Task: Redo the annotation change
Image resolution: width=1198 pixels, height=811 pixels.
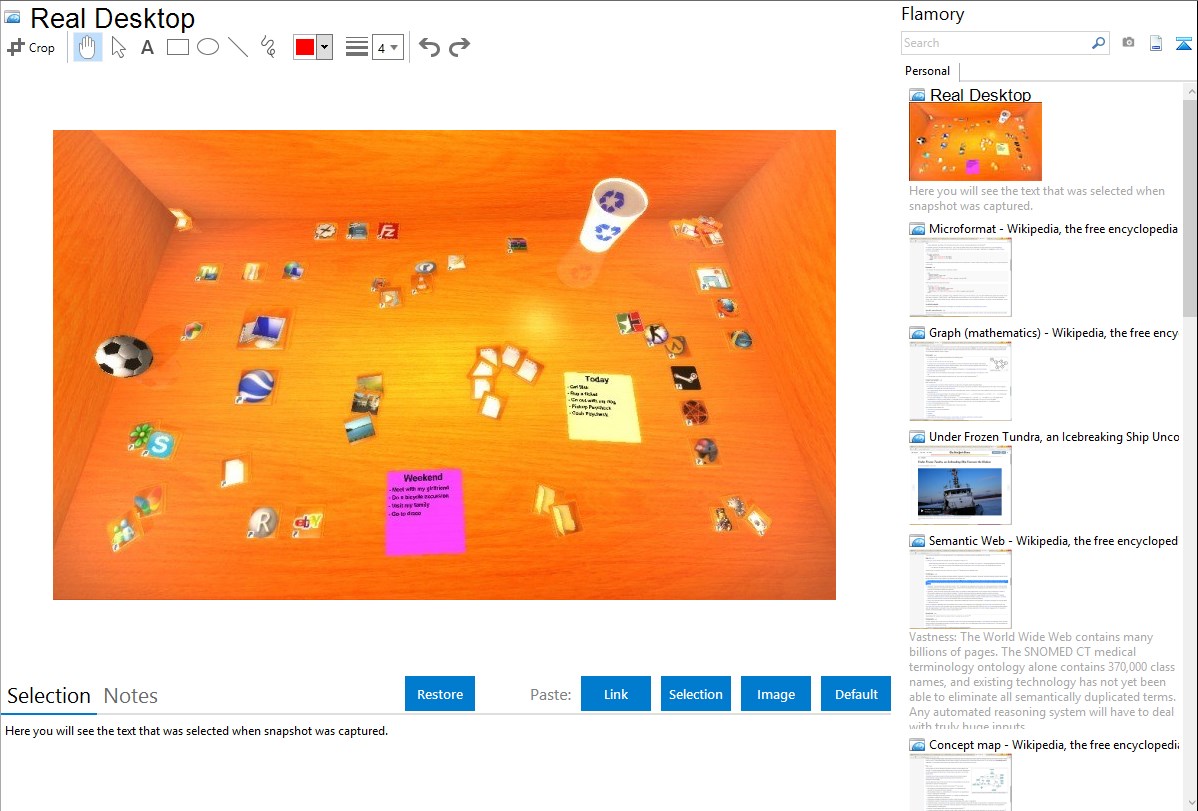Action: (x=459, y=47)
